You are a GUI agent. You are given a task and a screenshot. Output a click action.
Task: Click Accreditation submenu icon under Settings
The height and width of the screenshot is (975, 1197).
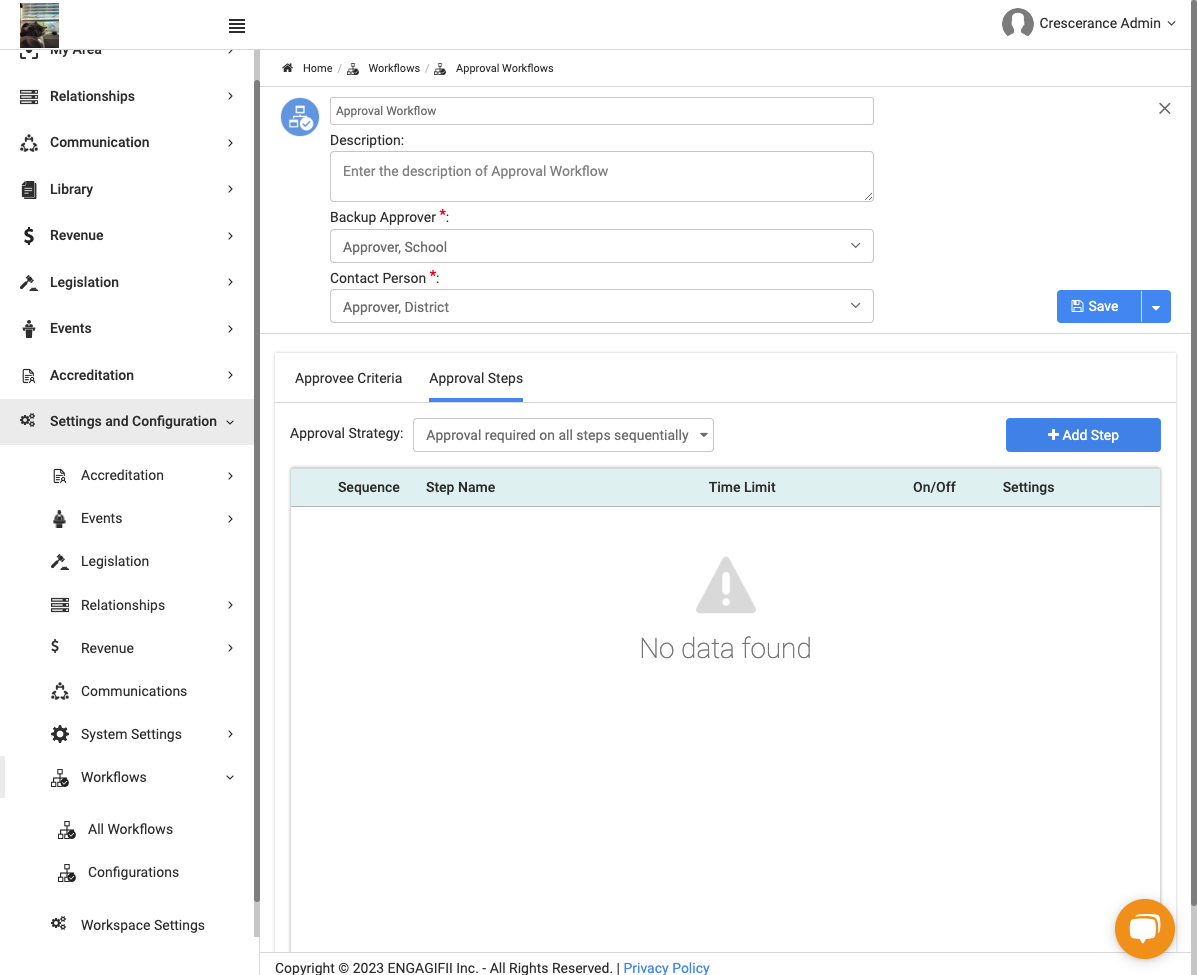pyautogui.click(x=60, y=476)
